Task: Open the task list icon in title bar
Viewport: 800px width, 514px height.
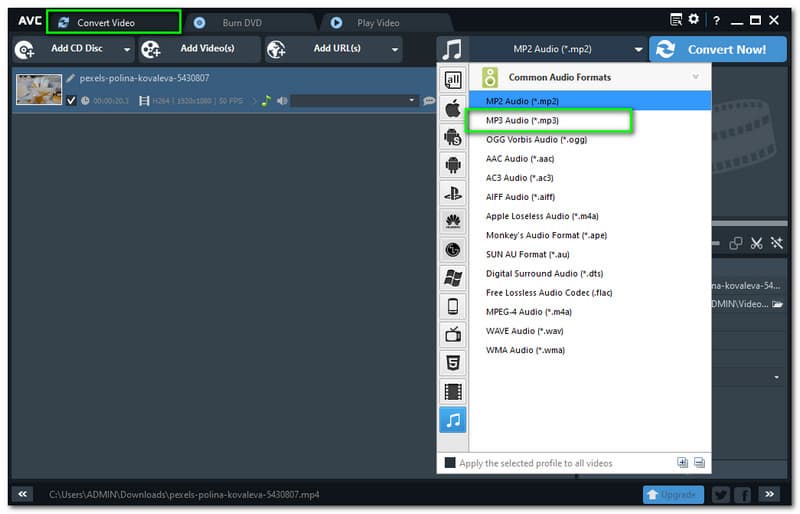Action: 676,19
